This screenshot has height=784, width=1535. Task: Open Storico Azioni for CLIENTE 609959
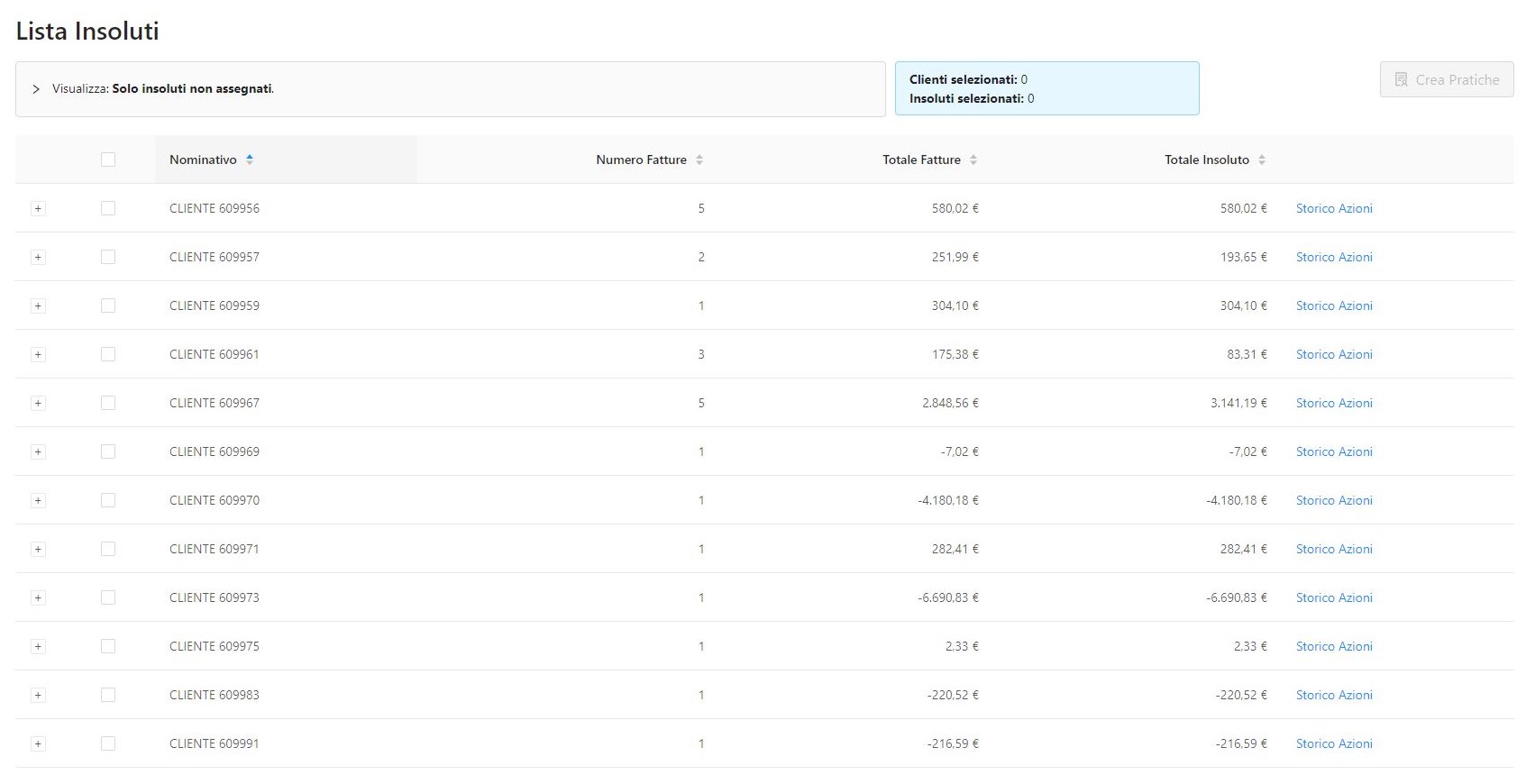(x=1334, y=305)
